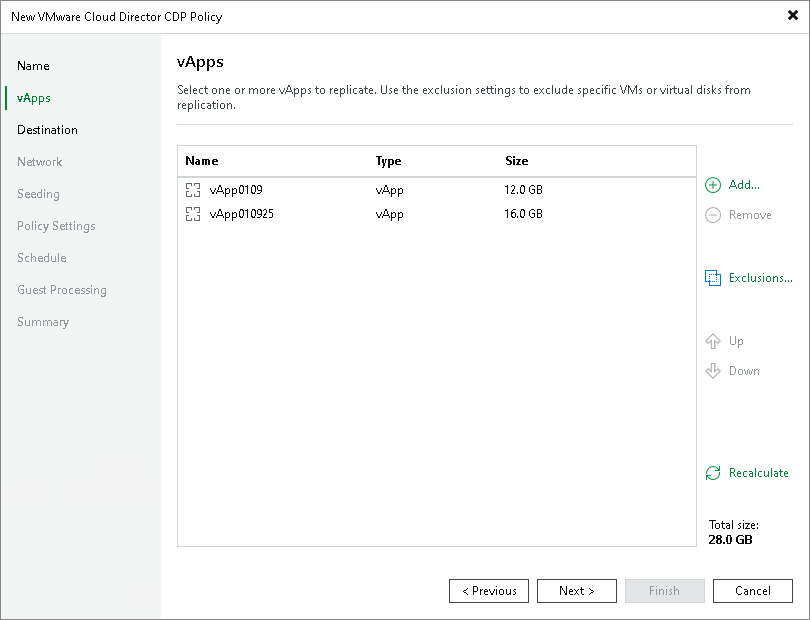This screenshot has height=620, width=810.
Task: Open Exclusions... settings label
Action: (760, 278)
